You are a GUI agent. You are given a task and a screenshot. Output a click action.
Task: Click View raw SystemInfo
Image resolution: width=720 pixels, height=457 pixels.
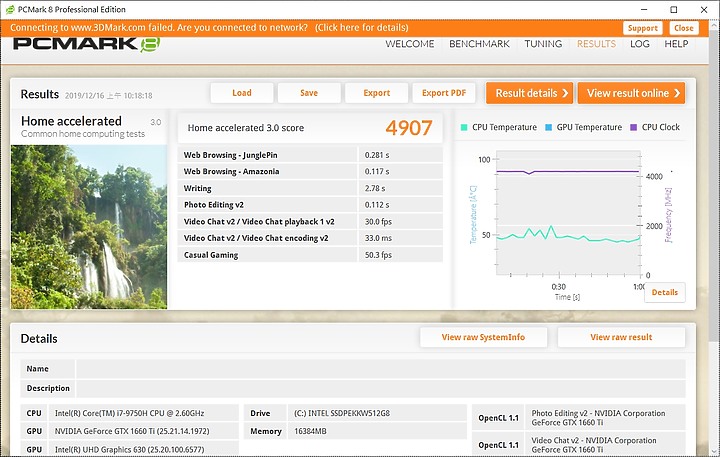point(484,337)
